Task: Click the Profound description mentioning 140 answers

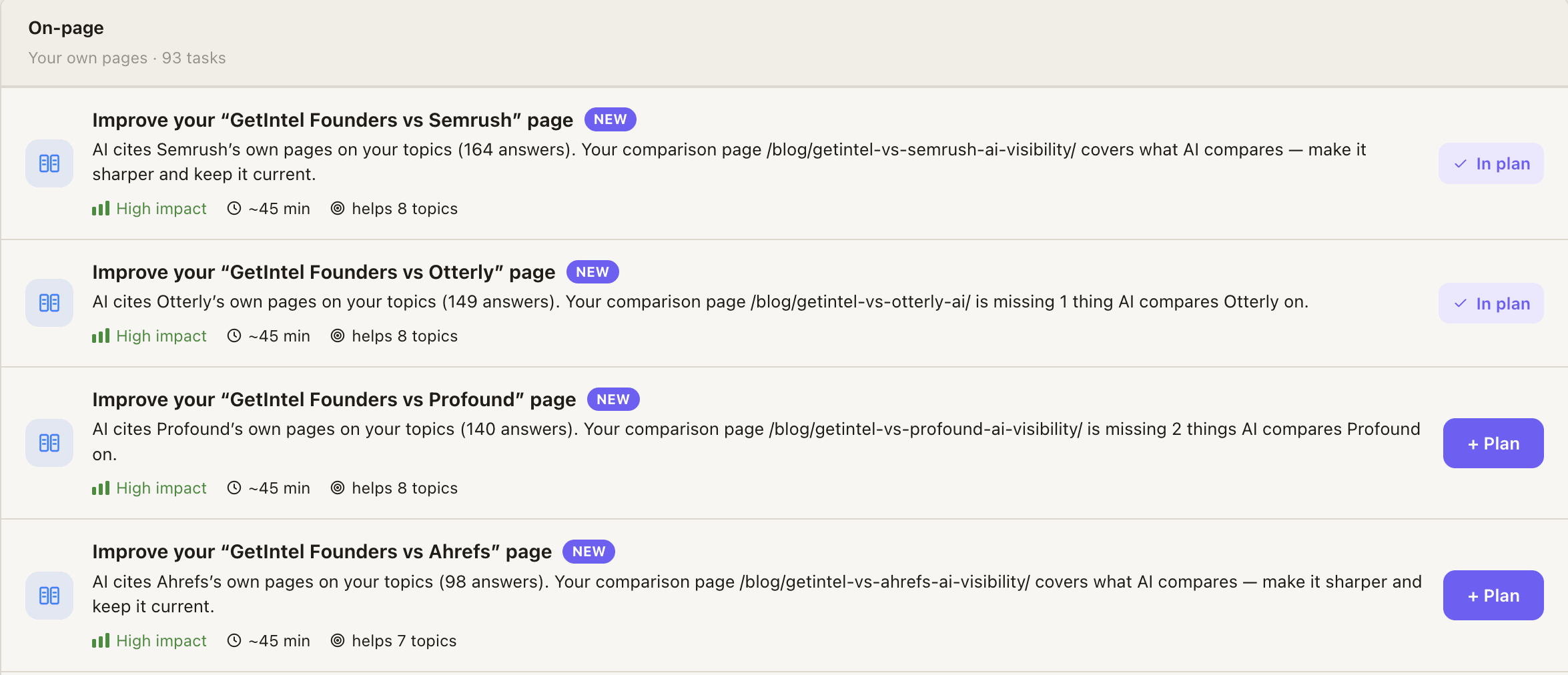Action: pos(757,442)
